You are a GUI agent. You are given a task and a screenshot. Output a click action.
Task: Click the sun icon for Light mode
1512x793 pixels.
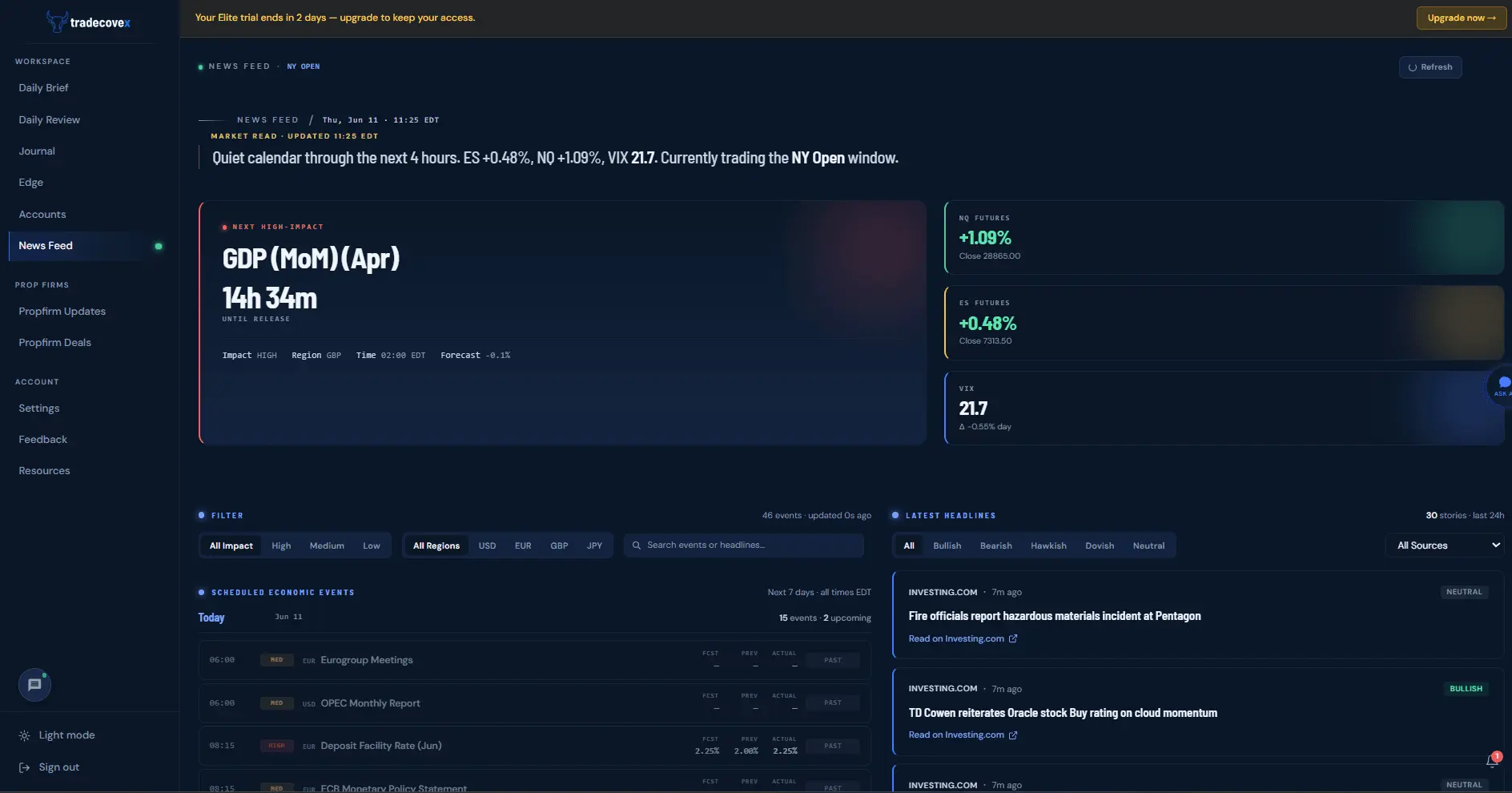(x=25, y=735)
